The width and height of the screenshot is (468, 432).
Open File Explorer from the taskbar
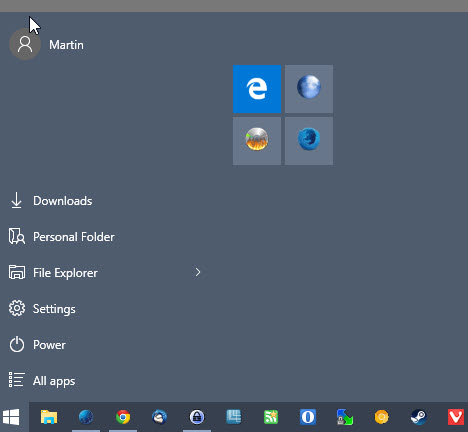[49, 417]
